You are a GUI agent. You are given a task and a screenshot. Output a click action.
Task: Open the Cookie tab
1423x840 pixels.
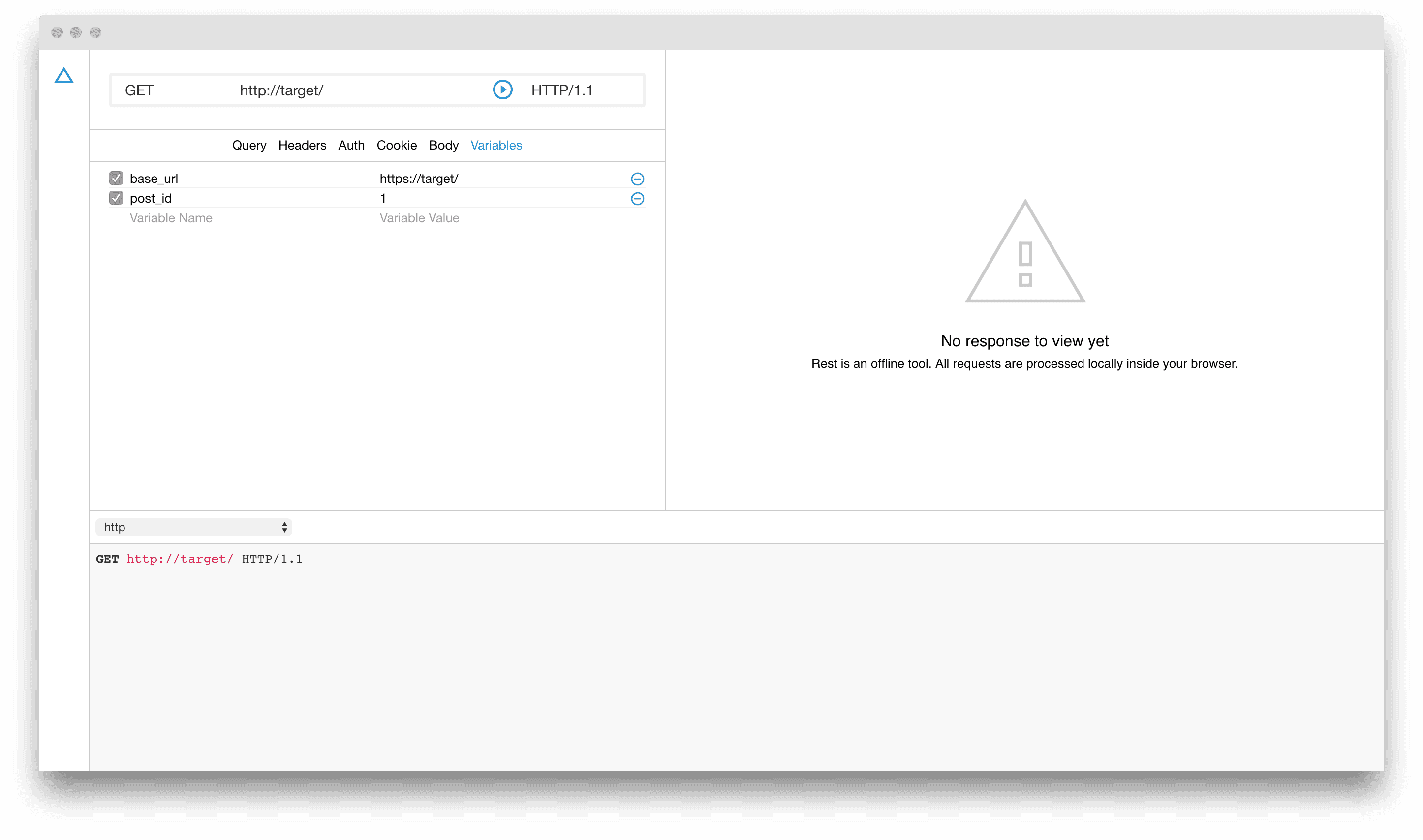[397, 146]
